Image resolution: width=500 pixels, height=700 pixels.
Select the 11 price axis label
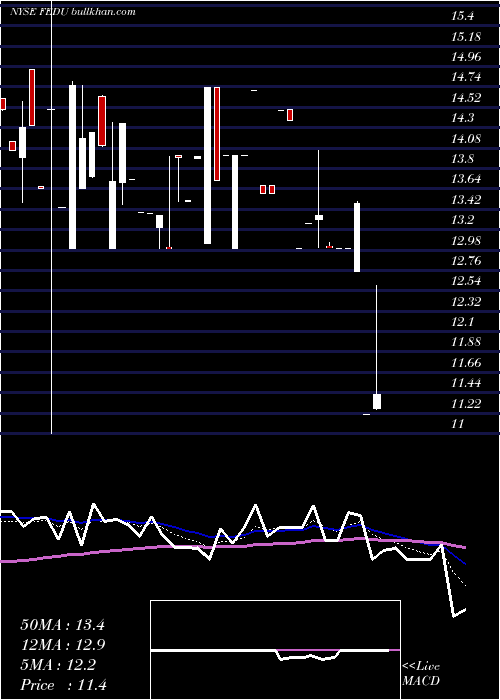pos(458,424)
